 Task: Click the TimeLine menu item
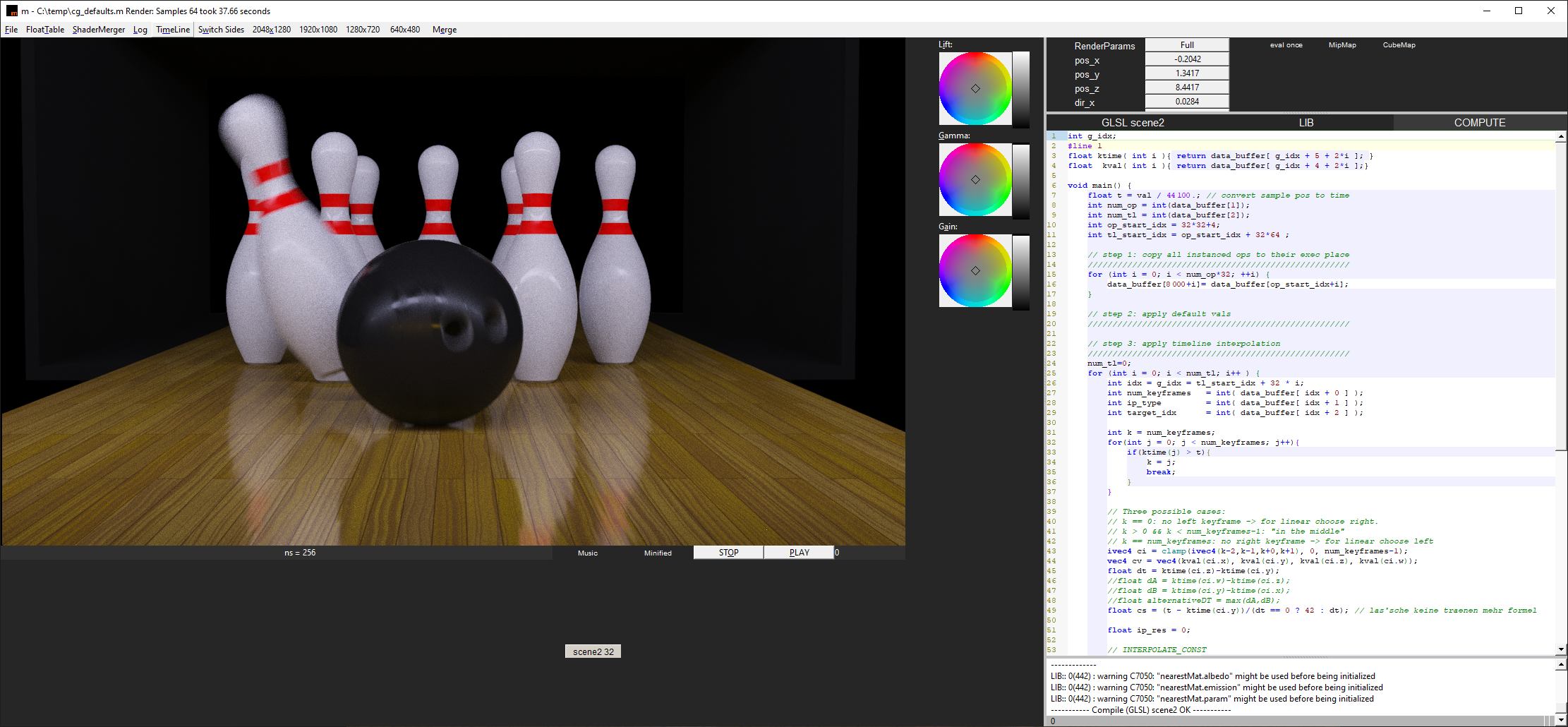(x=172, y=30)
